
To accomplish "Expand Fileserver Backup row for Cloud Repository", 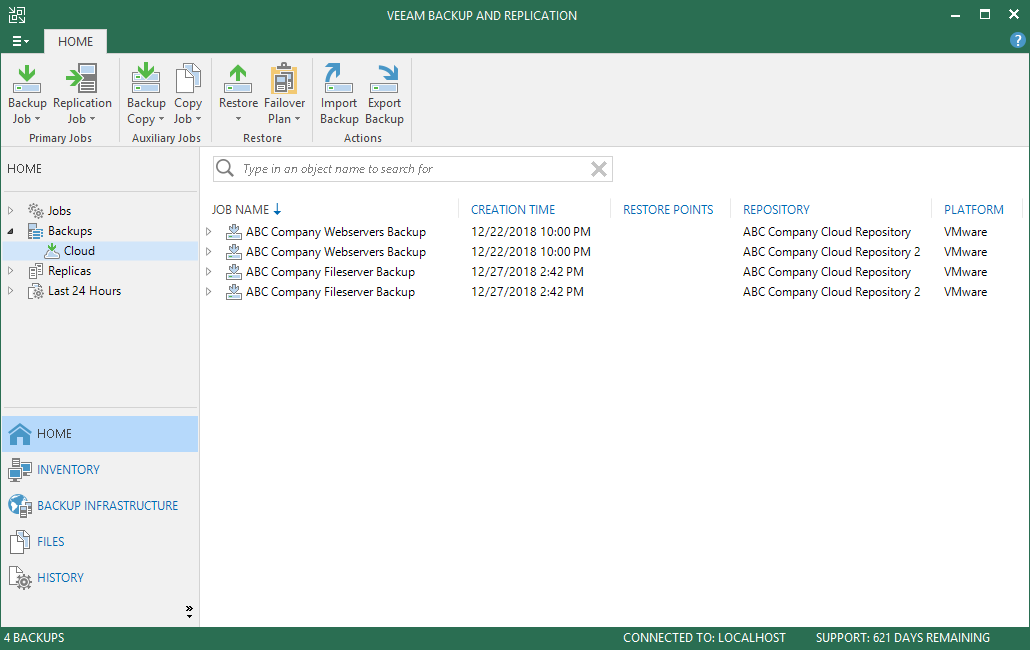I will tap(208, 272).
